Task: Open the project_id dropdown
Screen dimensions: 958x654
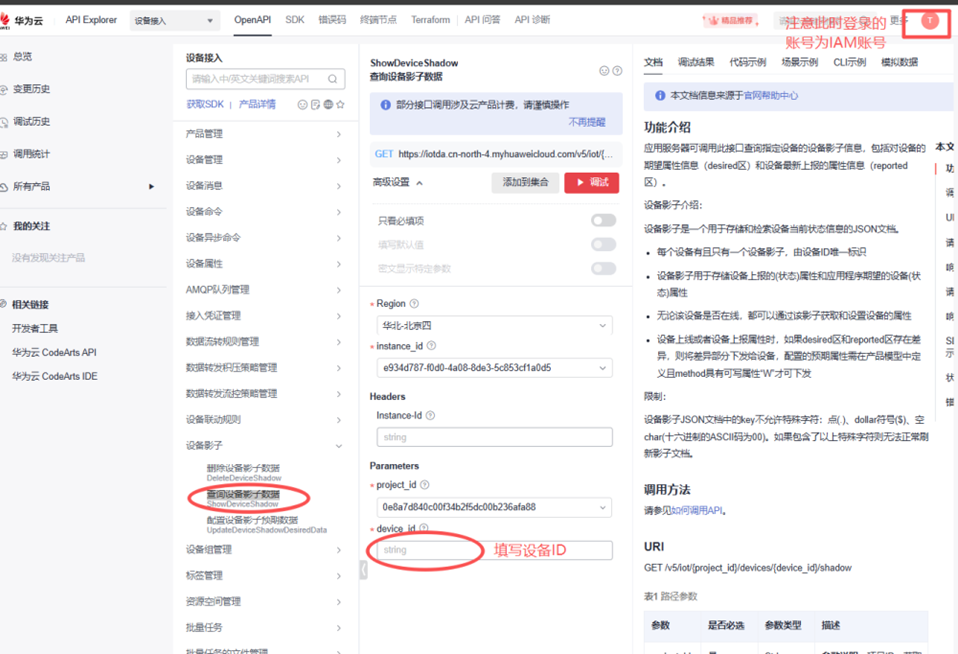Action: (x=494, y=507)
